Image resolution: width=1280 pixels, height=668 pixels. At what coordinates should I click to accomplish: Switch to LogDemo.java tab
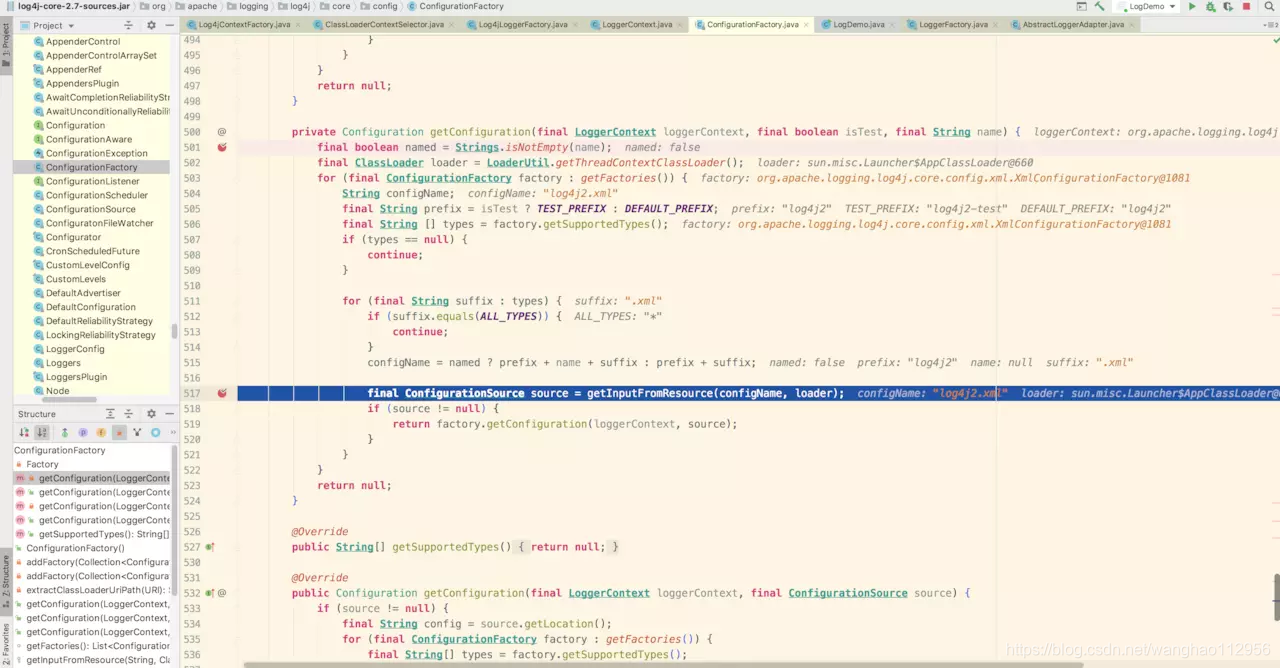(x=858, y=24)
